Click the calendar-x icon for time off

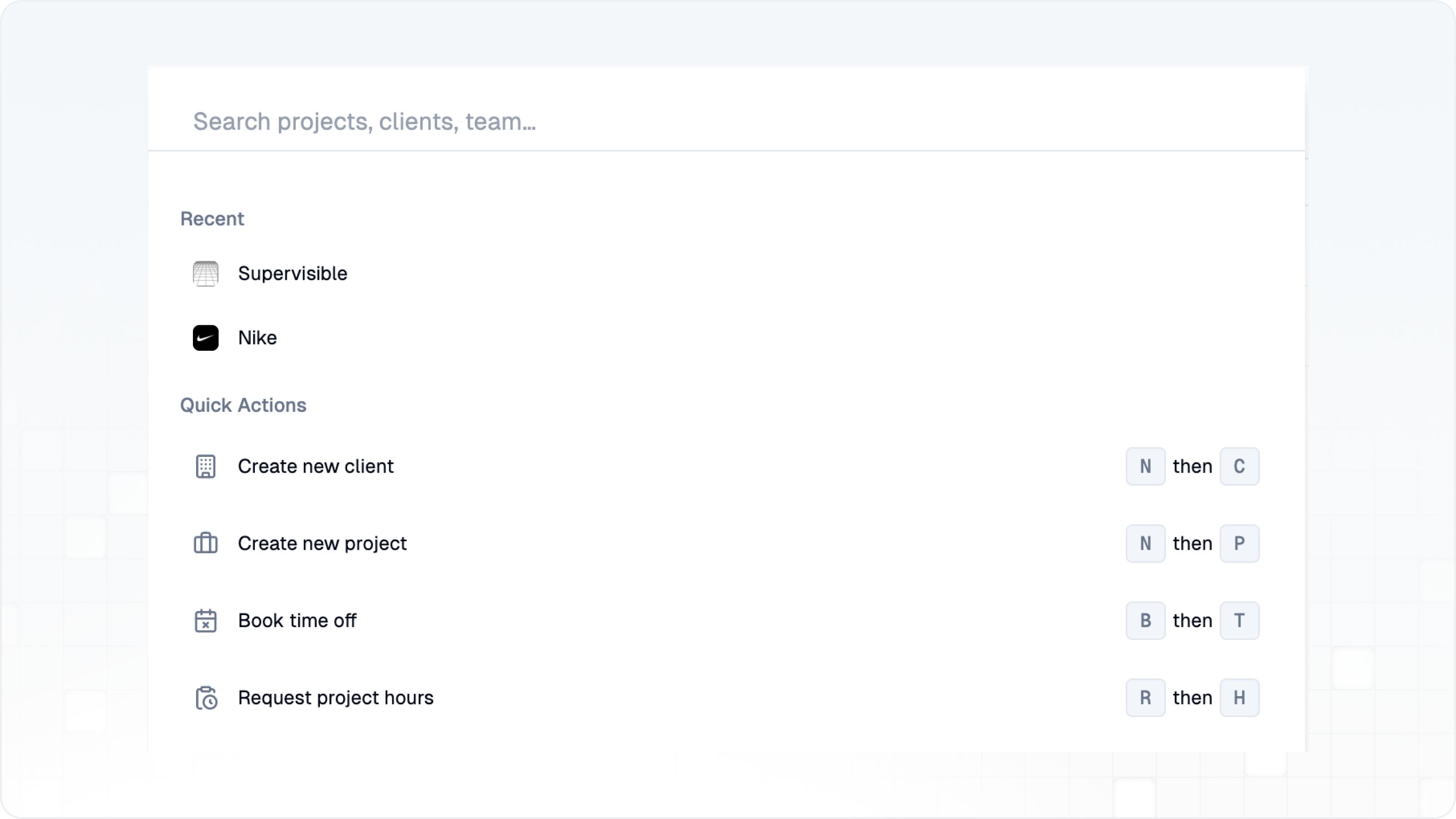[x=205, y=621]
